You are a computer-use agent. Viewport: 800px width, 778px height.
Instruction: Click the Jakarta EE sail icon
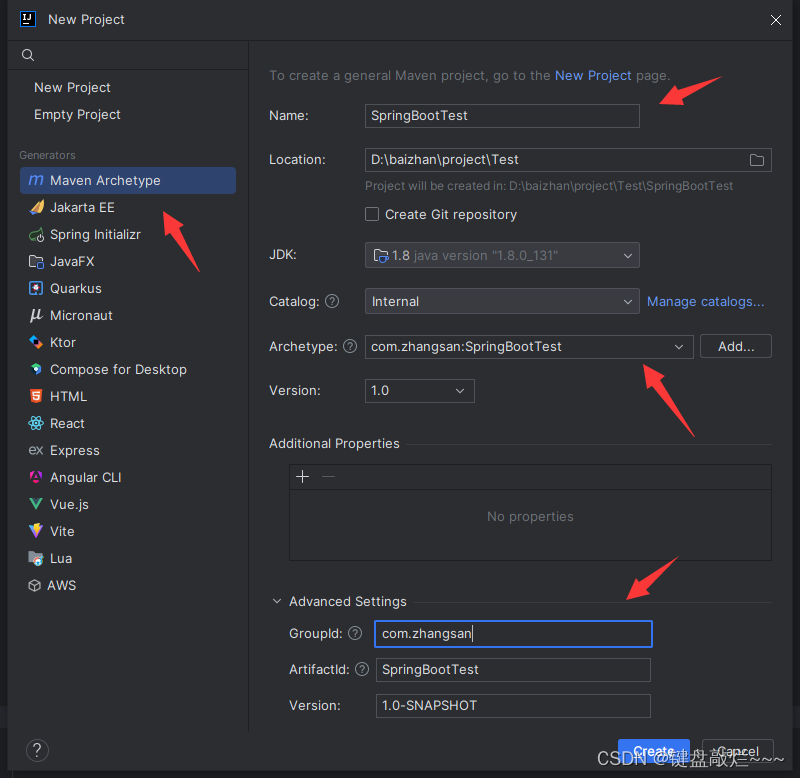pyautogui.click(x=36, y=207)
